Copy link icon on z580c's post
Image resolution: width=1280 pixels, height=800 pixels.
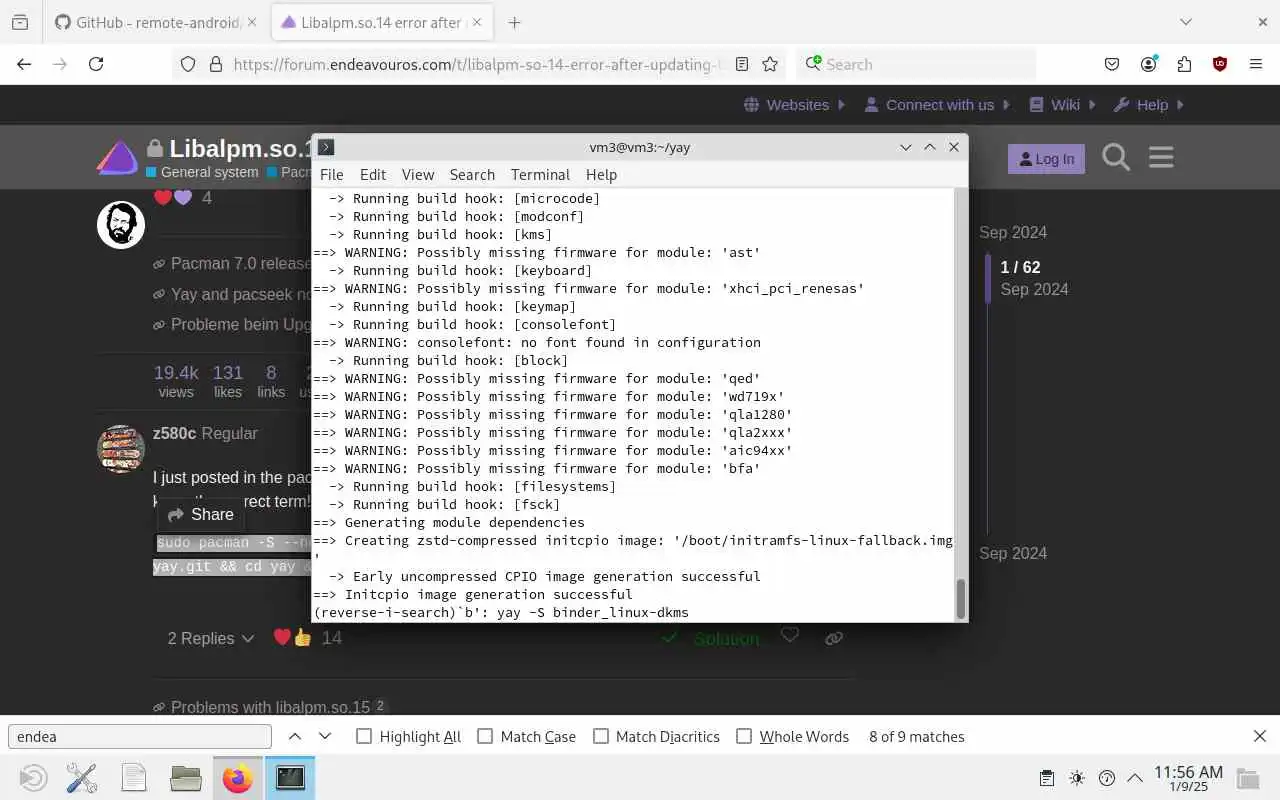point(833,637)
